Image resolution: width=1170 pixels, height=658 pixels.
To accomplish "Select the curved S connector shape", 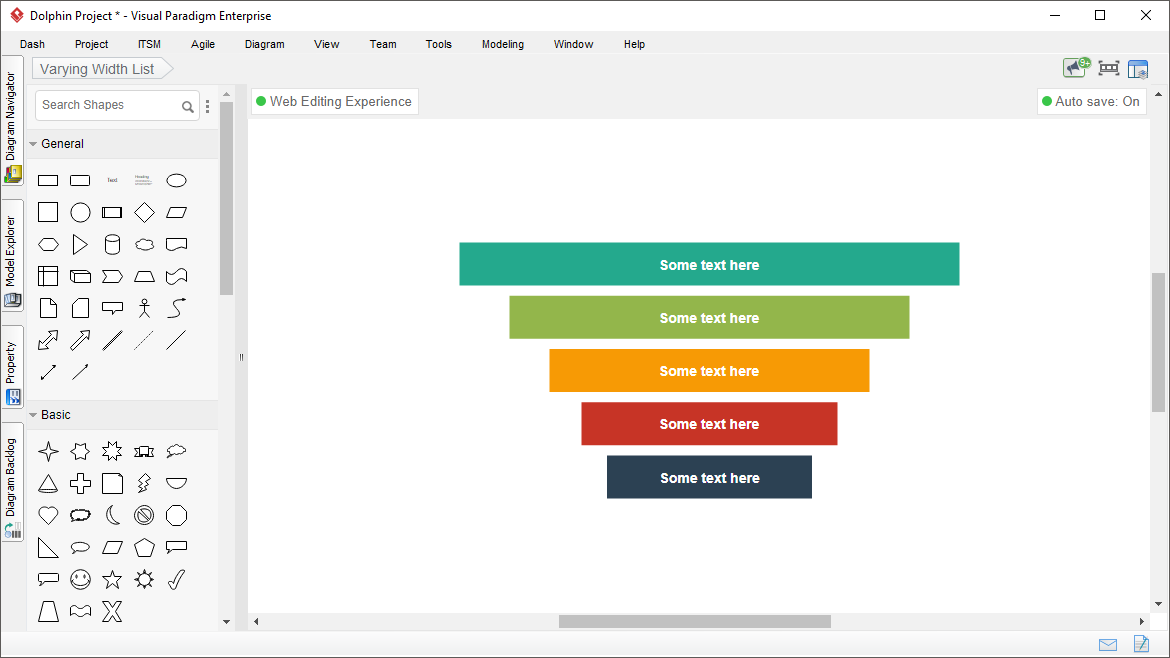I will pyautogui.click(x=176, y=308).
